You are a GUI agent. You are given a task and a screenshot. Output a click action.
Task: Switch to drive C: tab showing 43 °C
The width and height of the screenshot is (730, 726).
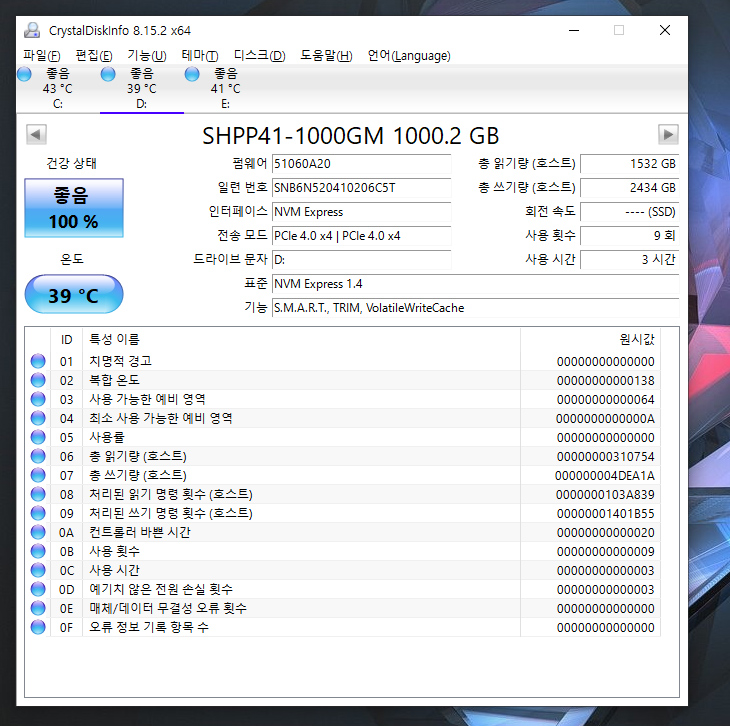pos(58,88)
